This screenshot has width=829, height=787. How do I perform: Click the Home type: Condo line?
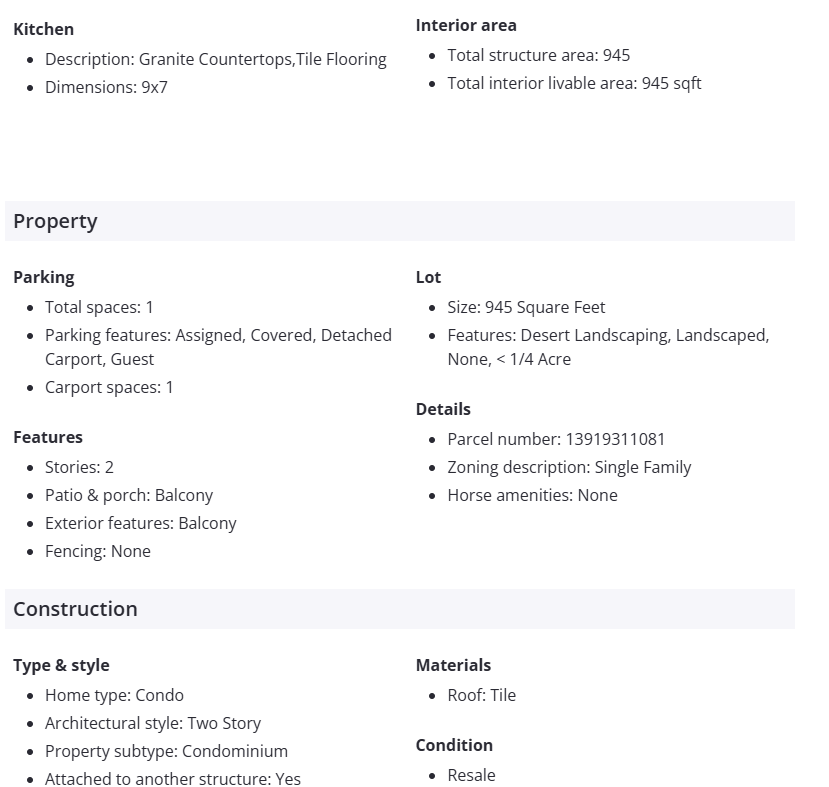[114, 695]
